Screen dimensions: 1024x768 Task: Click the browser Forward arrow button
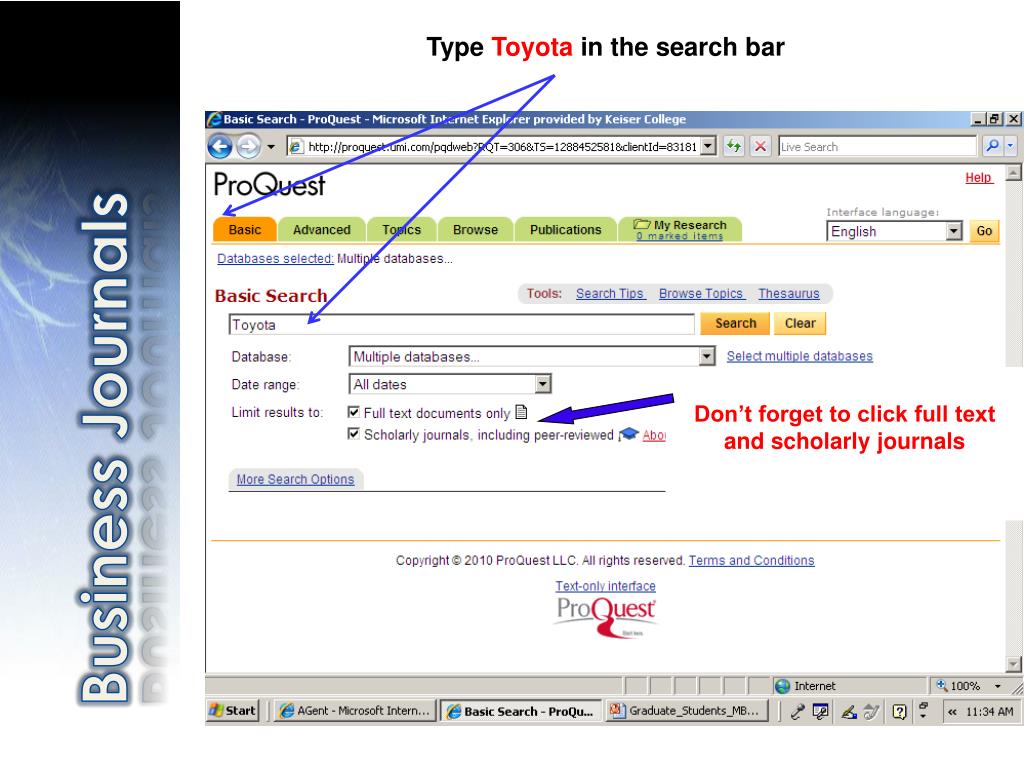pyautogui.click(x=248, y=146)
